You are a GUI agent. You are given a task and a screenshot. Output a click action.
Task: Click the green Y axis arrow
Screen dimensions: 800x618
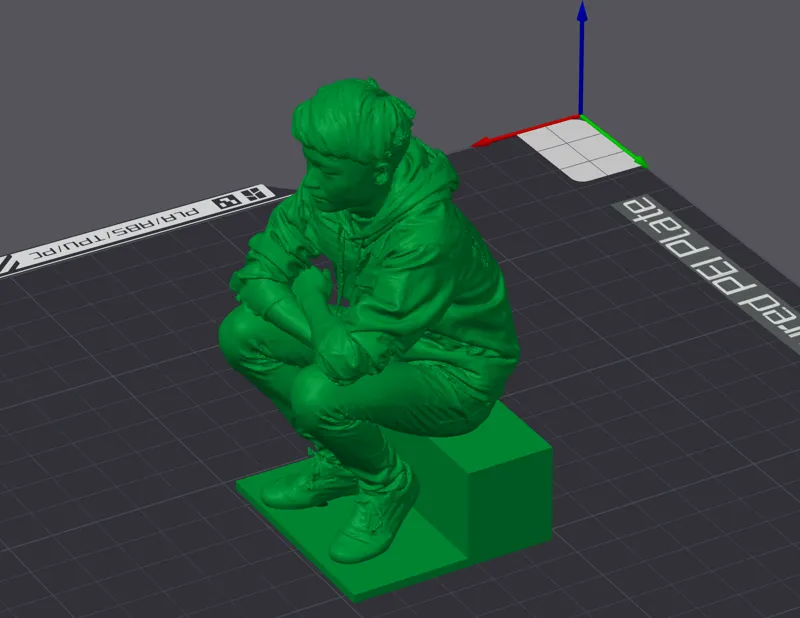[614, 142]
